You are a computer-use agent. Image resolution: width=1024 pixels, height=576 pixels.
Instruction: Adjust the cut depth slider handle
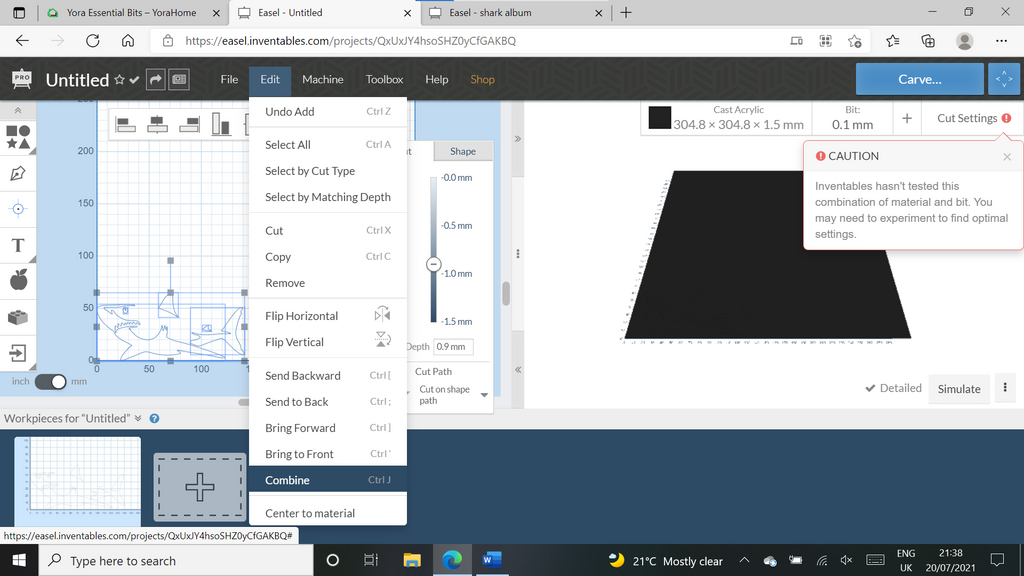click(x=433, y=264)
